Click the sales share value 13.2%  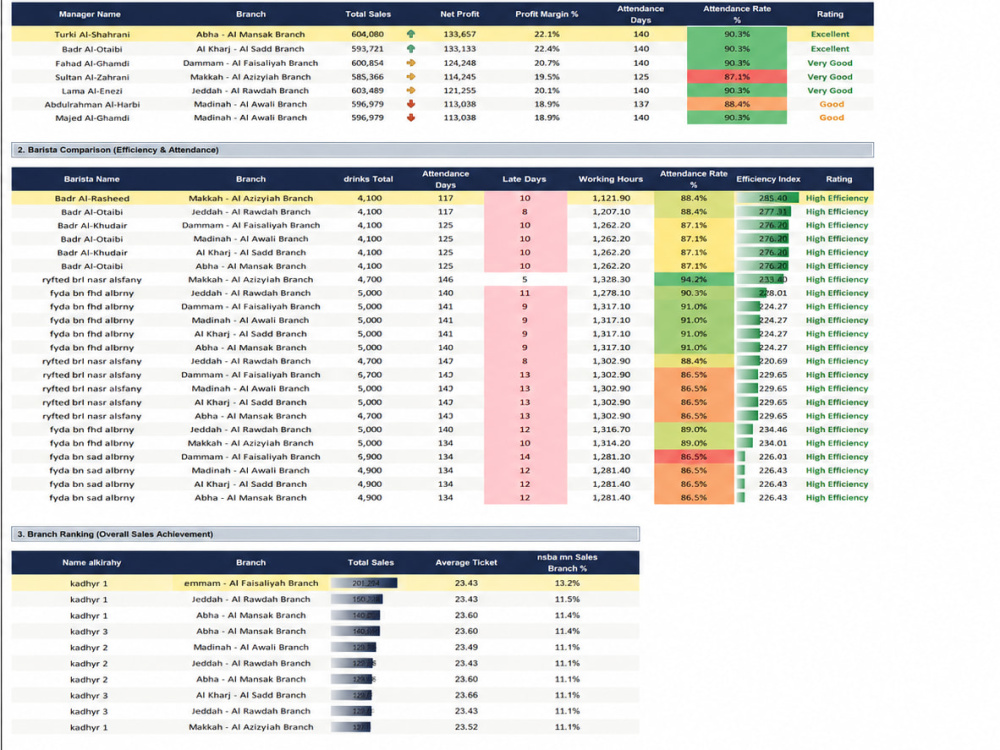click(x=567, y=583)
